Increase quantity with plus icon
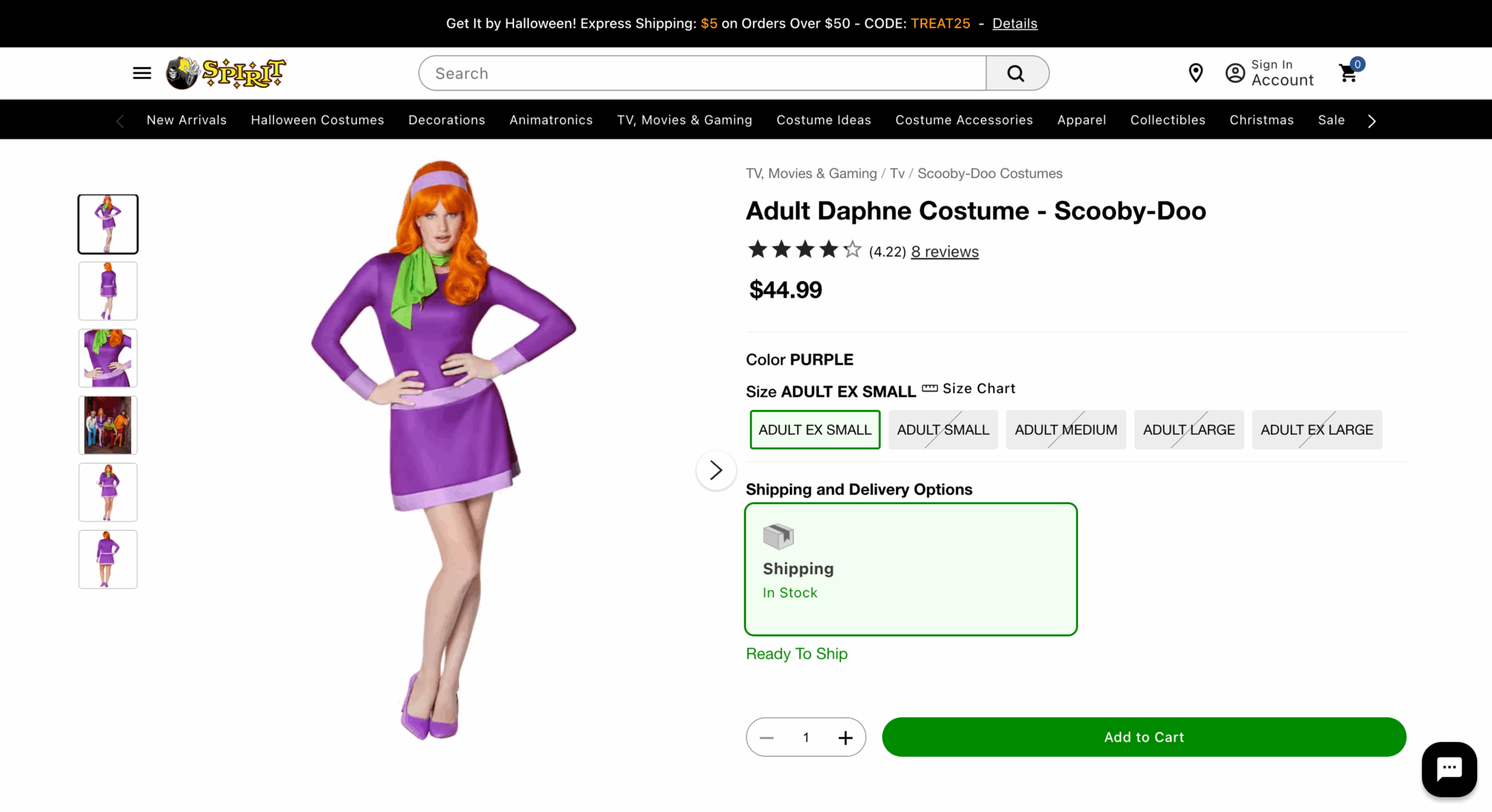1492x812 pixels. (x=845, y=737)
